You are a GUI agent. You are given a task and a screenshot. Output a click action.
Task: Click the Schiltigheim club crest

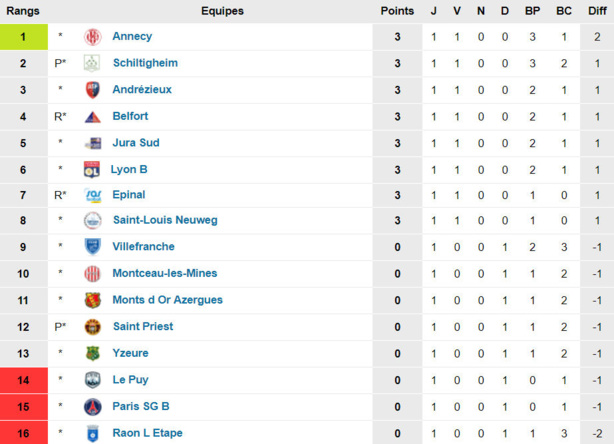coord(93,63)
